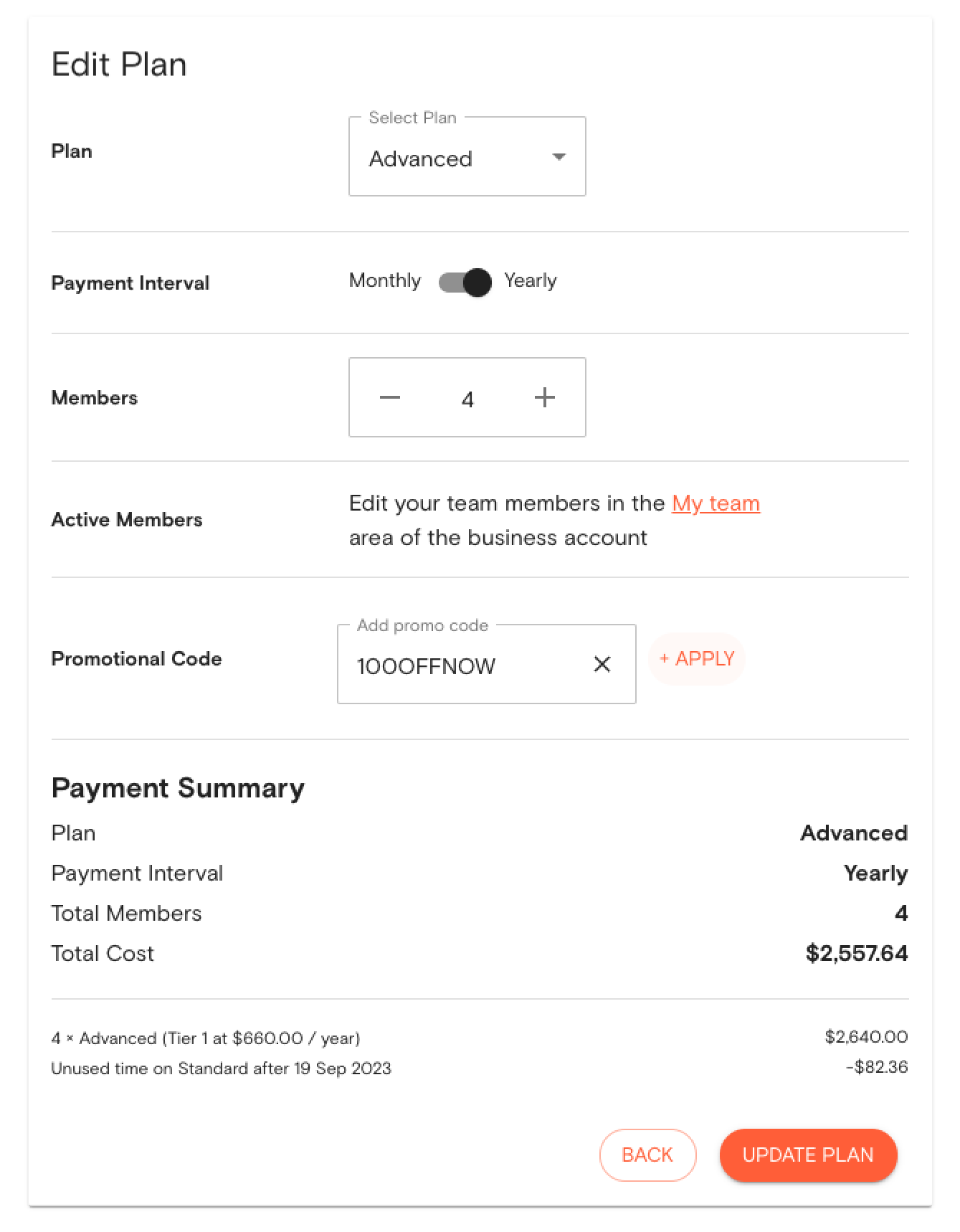The image size is (960, 1232).
Task: Select the Monthly payment interval label
Action: (x=385, y=280)
